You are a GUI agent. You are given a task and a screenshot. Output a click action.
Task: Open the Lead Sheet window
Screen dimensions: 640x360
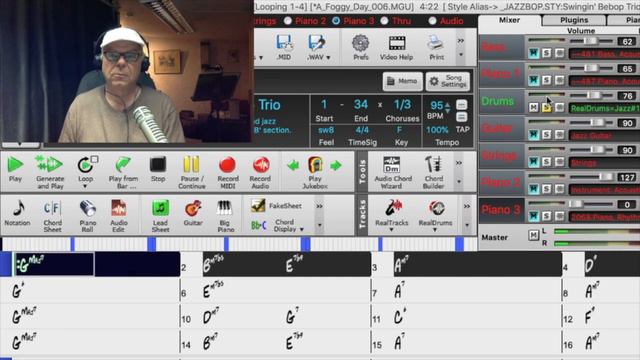click(x=160, y=216)
